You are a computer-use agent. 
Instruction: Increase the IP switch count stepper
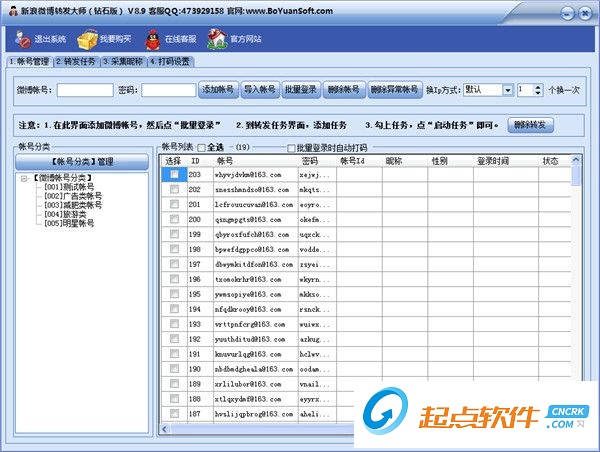pyautogui.click(x=538, y=87)
